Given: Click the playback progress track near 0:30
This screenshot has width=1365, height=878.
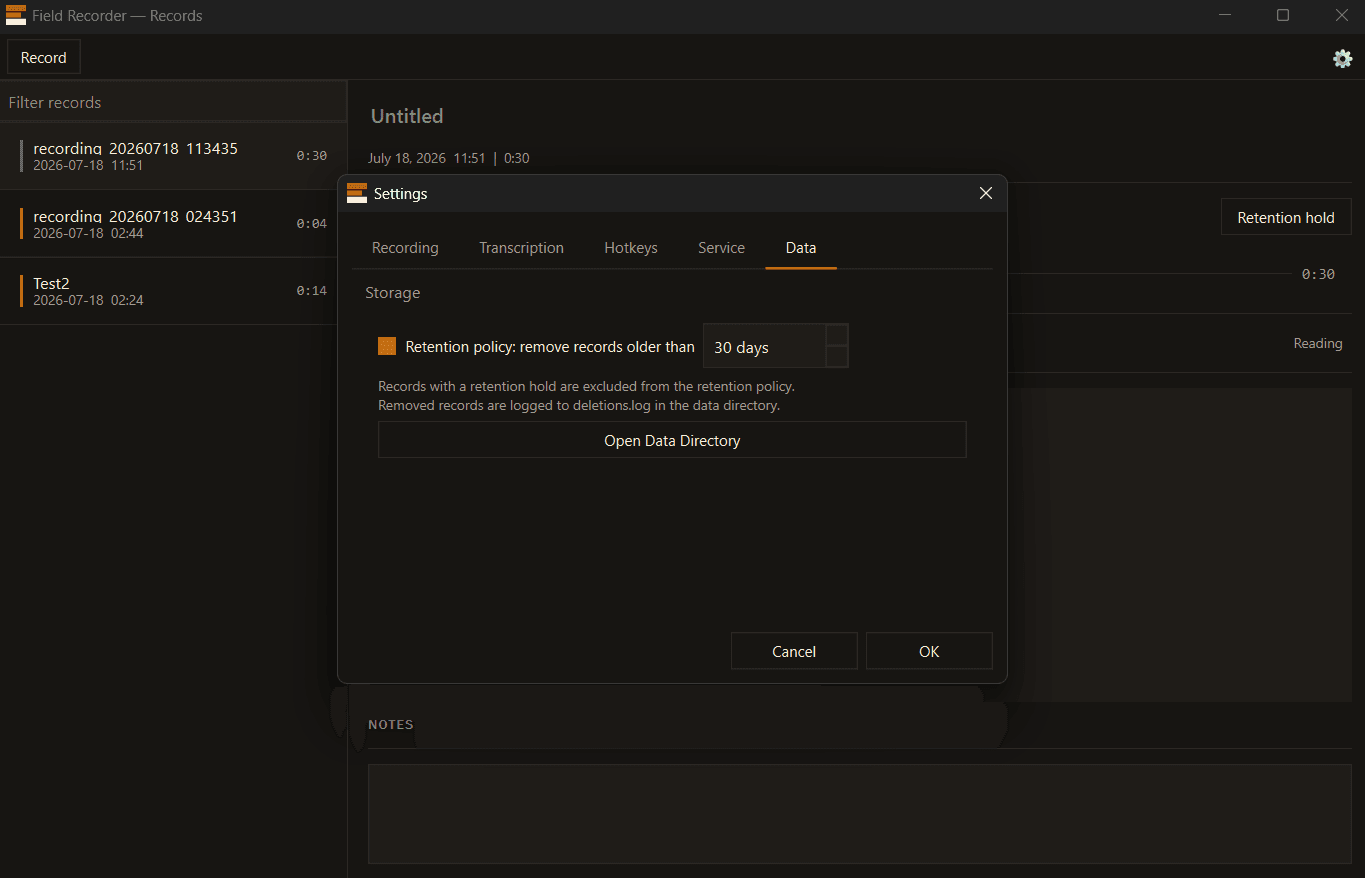Looking at the screenshot, I should [x=1150, y=273].
